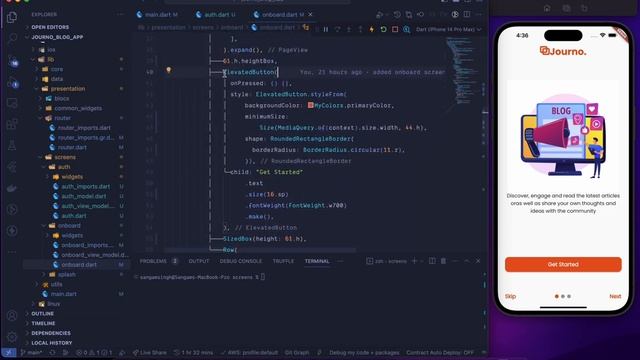Image resolution: width=640 pixels, height=360 pixels.
Task: Expand the OUTLINE section
Action: pyautogui.click(x=42, y=313)
